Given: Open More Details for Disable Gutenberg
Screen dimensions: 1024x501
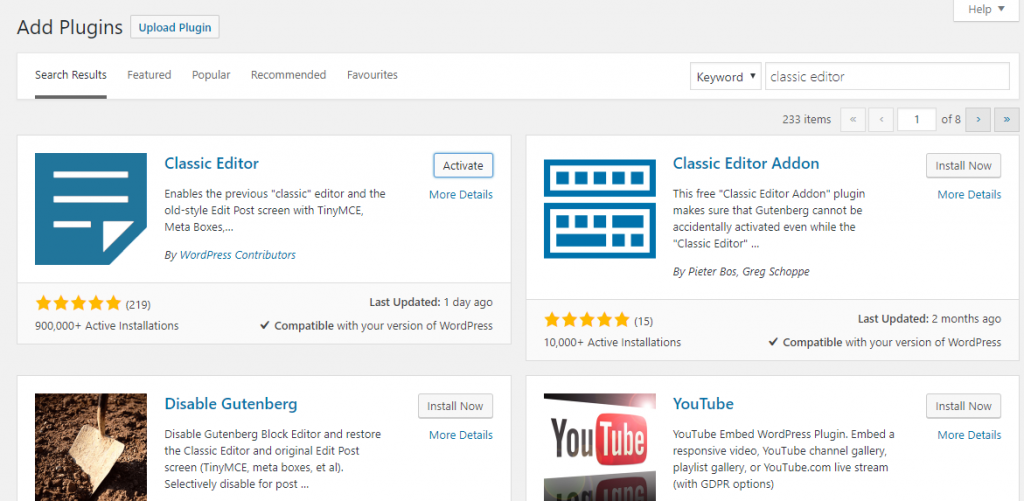Looking at the screenshot, I should coord(461,435).
